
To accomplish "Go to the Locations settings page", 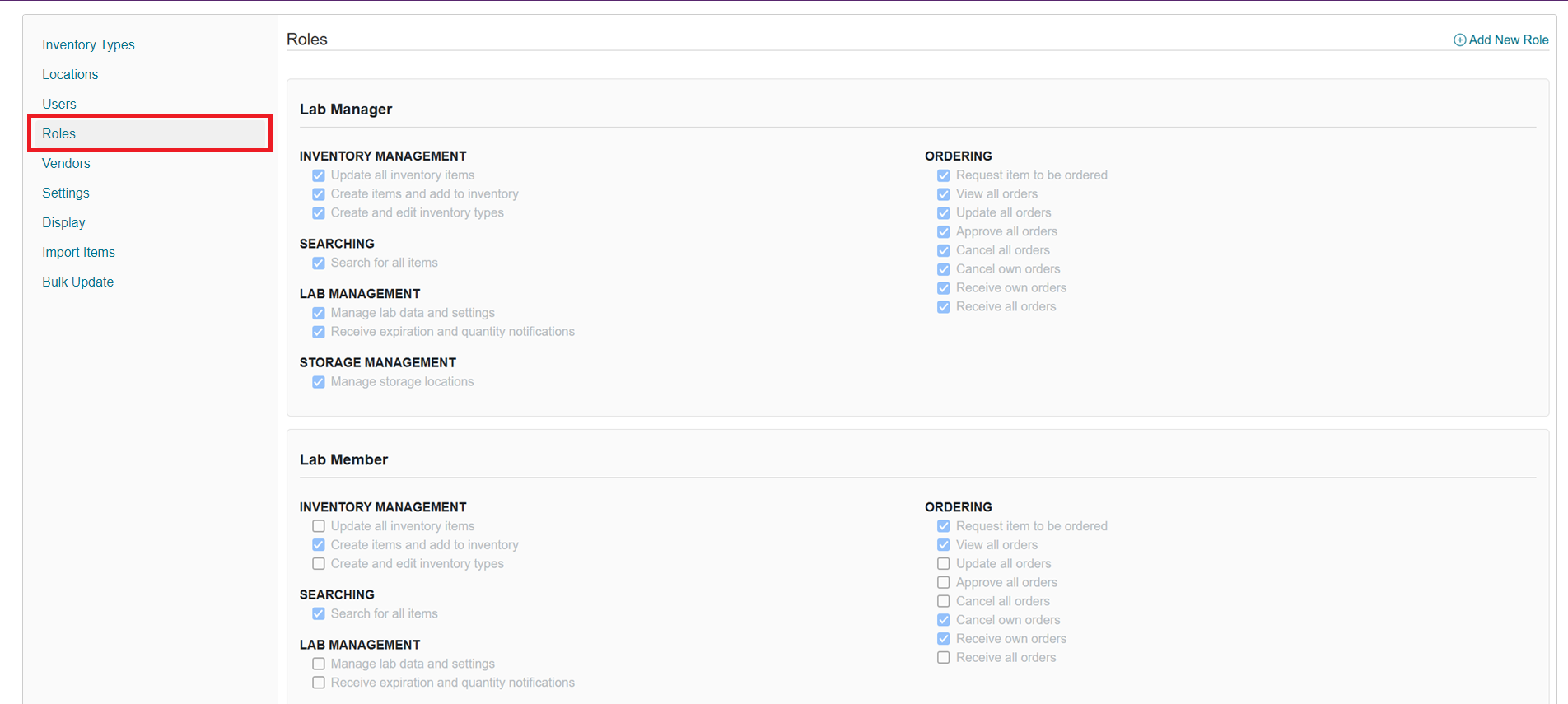I will click(x=70, y=75).
